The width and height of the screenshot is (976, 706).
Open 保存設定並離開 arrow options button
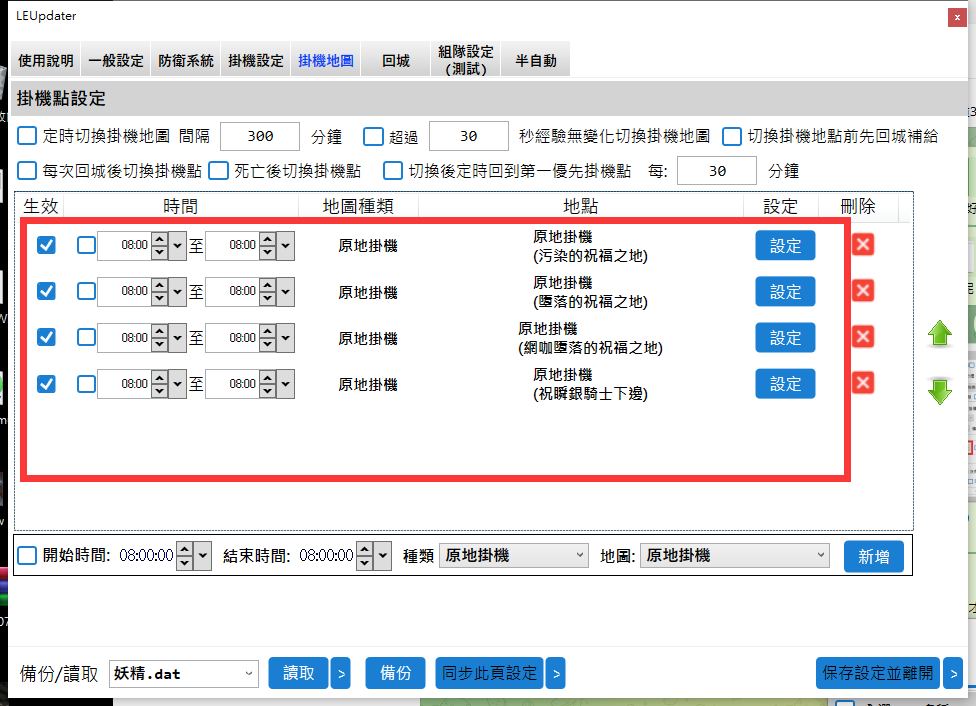[953, 673]
